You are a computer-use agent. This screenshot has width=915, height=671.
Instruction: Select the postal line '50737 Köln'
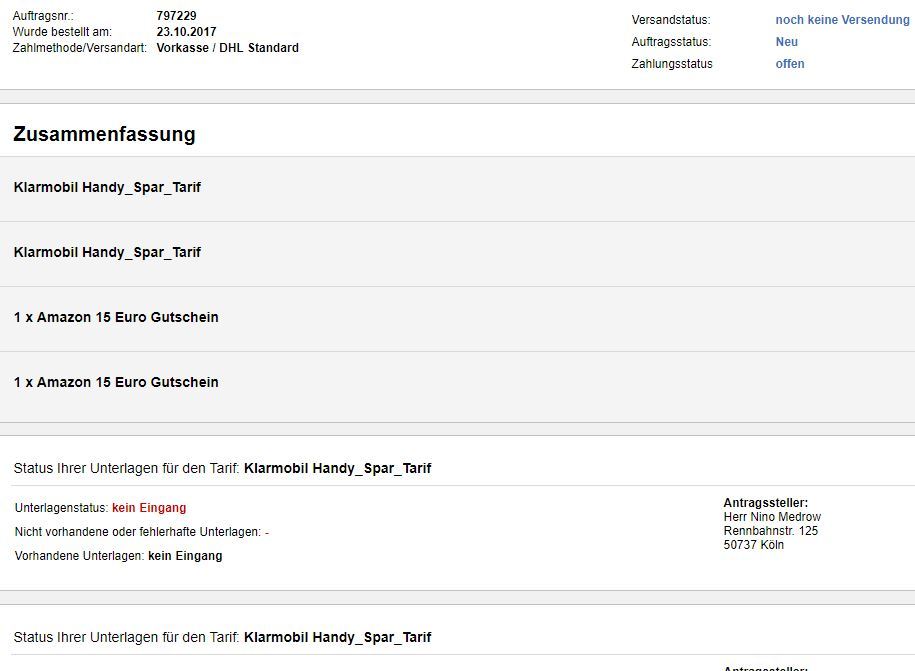tap(753, 545)
